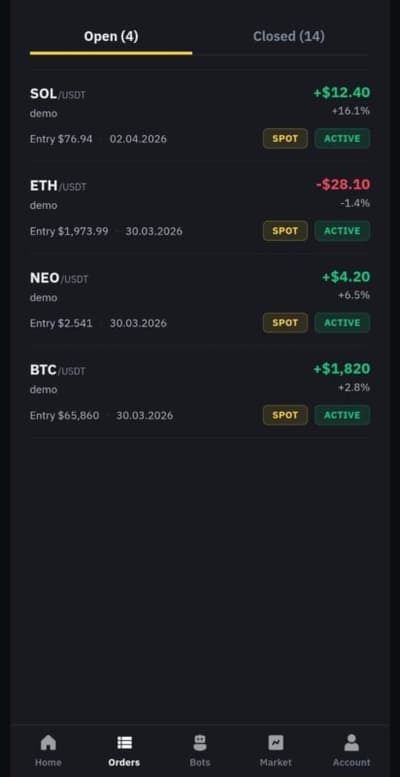View the +$1,820 BTC profit value
This screenshot has height=777, width=400.
point(342,369)
